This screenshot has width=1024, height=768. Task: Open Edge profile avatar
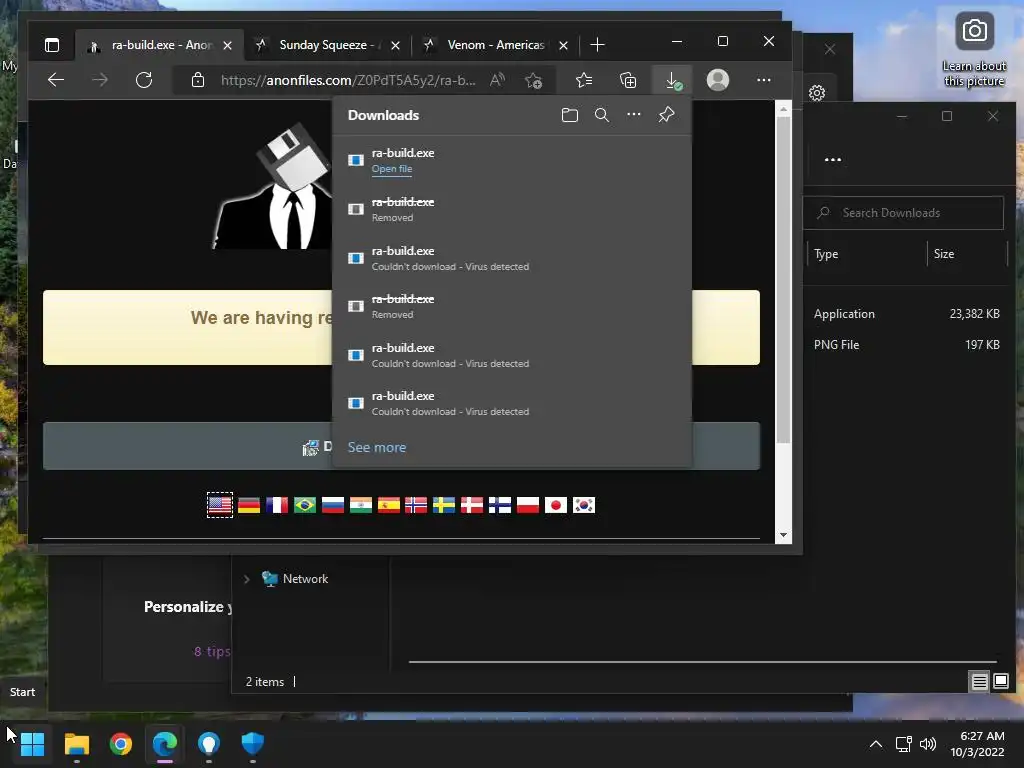pos(718,80)
